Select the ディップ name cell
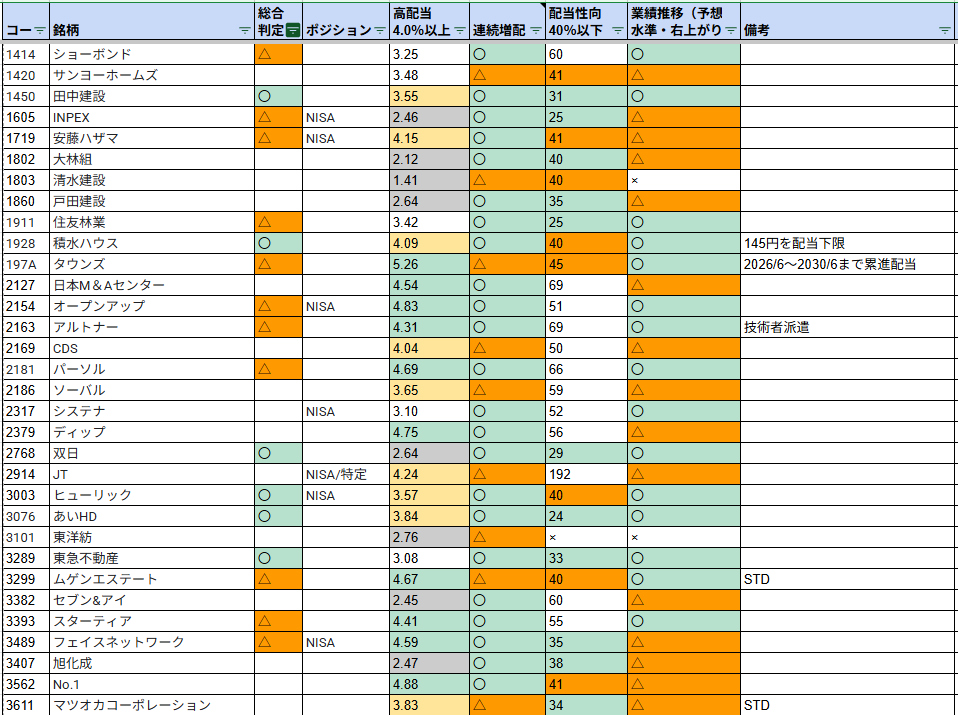958x715 pixels. click(x=152, y=432)
